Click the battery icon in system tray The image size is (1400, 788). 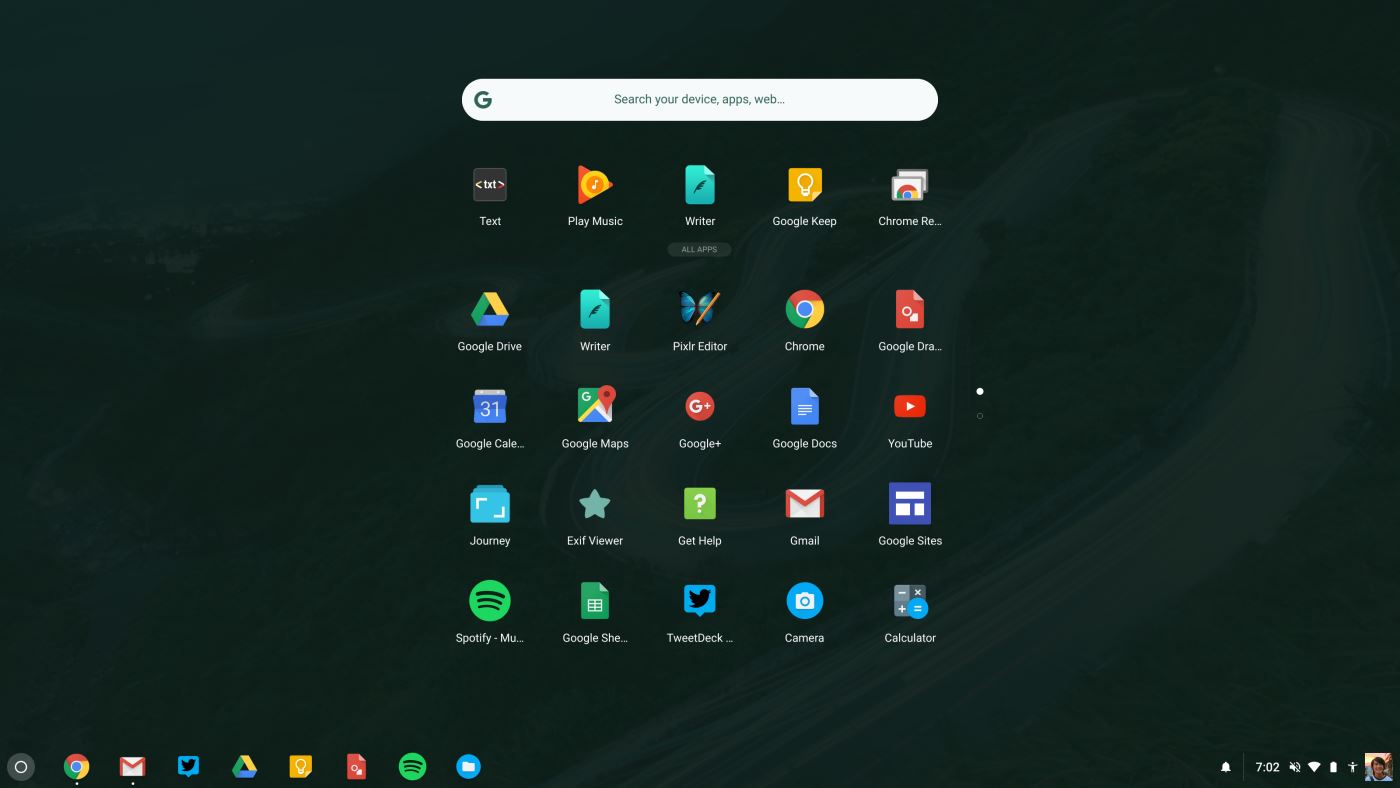tap(1333, 767)
